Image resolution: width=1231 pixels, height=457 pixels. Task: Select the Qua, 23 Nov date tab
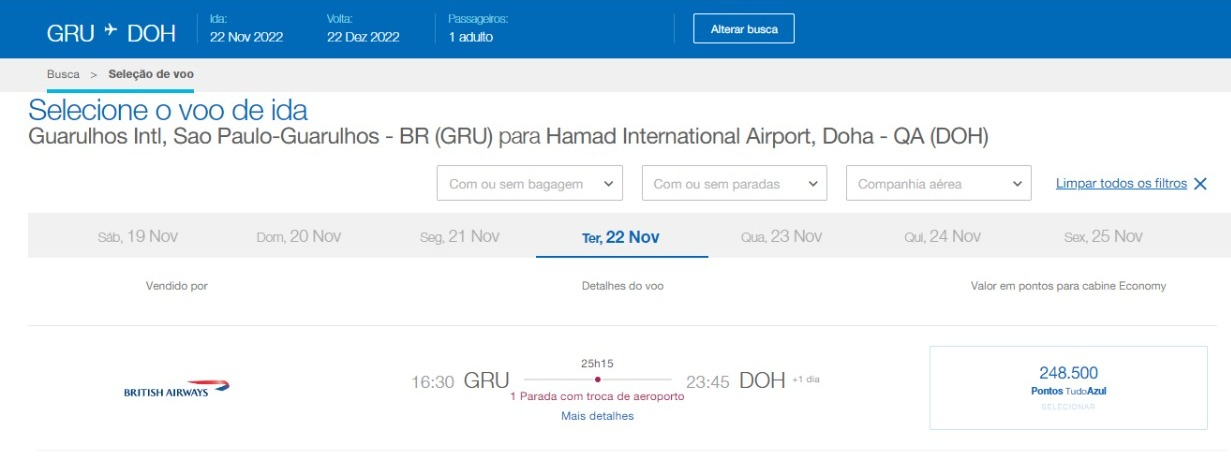(781, 237)
